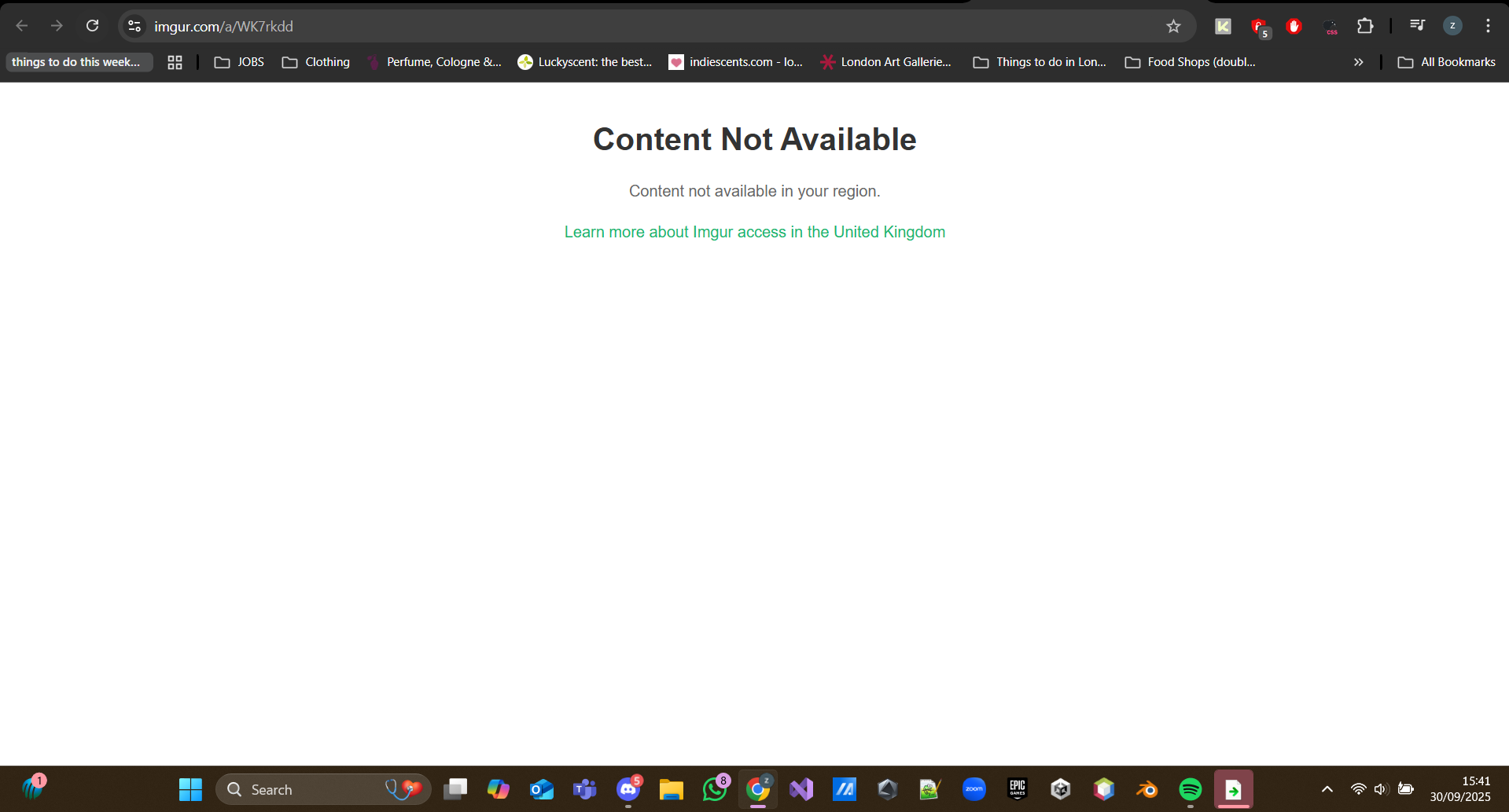This screenshot has width=1509, height=812.
Task: Show hidden system tray icons
Action: point(1327,789)
